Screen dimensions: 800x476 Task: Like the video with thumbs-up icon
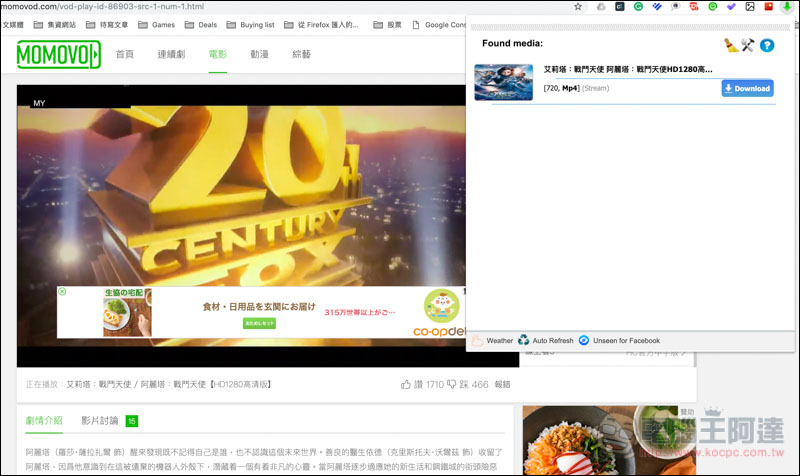tap(406, 384)
